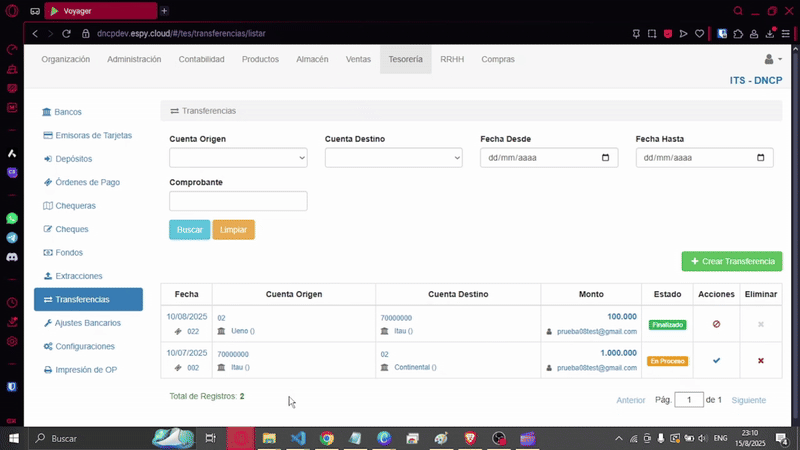800x450 pixels.
Task: Open WhatsApp from the browser sidebar
Action: coord(12,218)
